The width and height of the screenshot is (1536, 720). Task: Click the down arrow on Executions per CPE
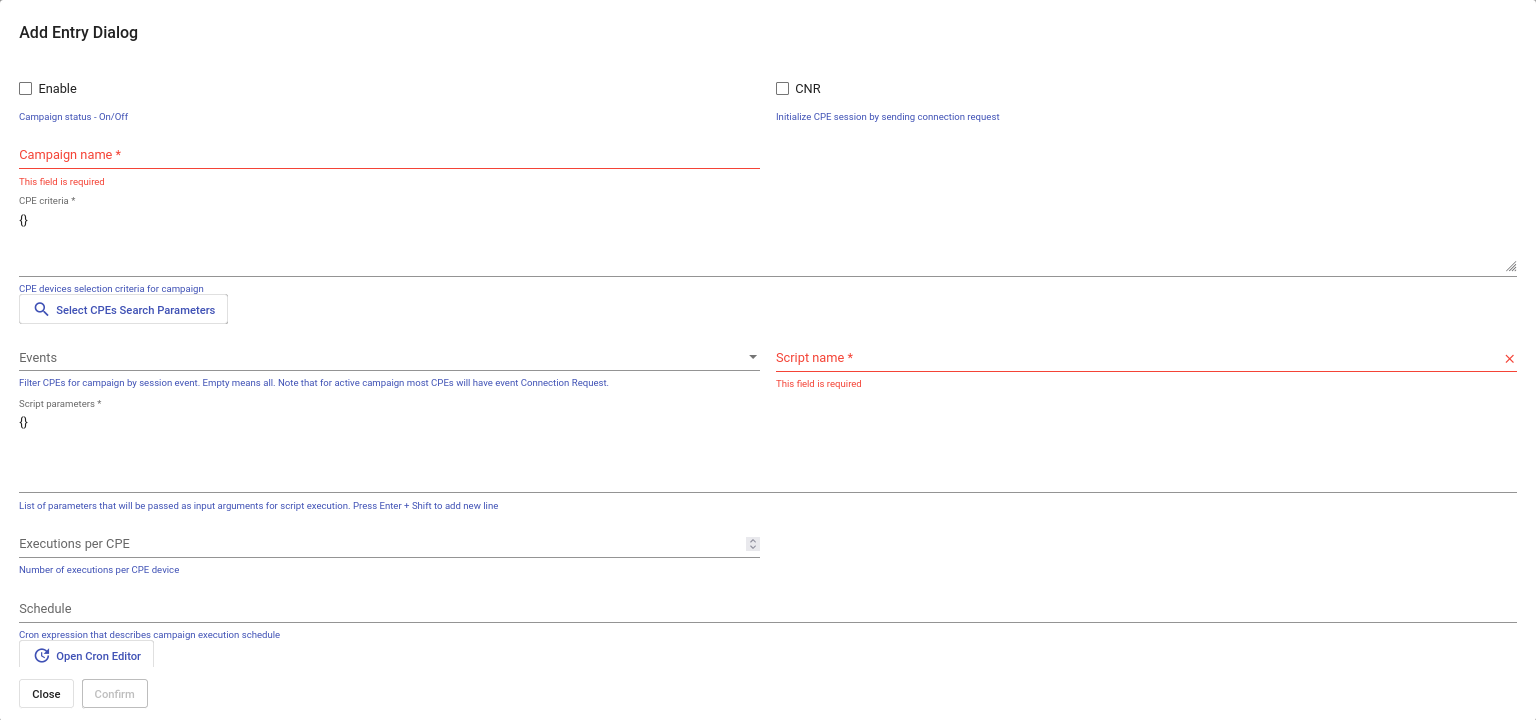[x=753, y=547]
